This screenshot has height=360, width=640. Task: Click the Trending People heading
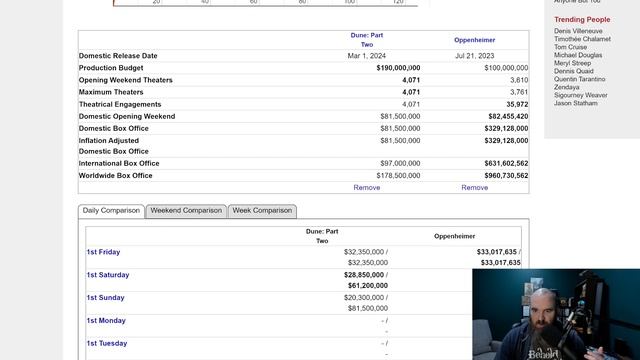coord(582,20)
